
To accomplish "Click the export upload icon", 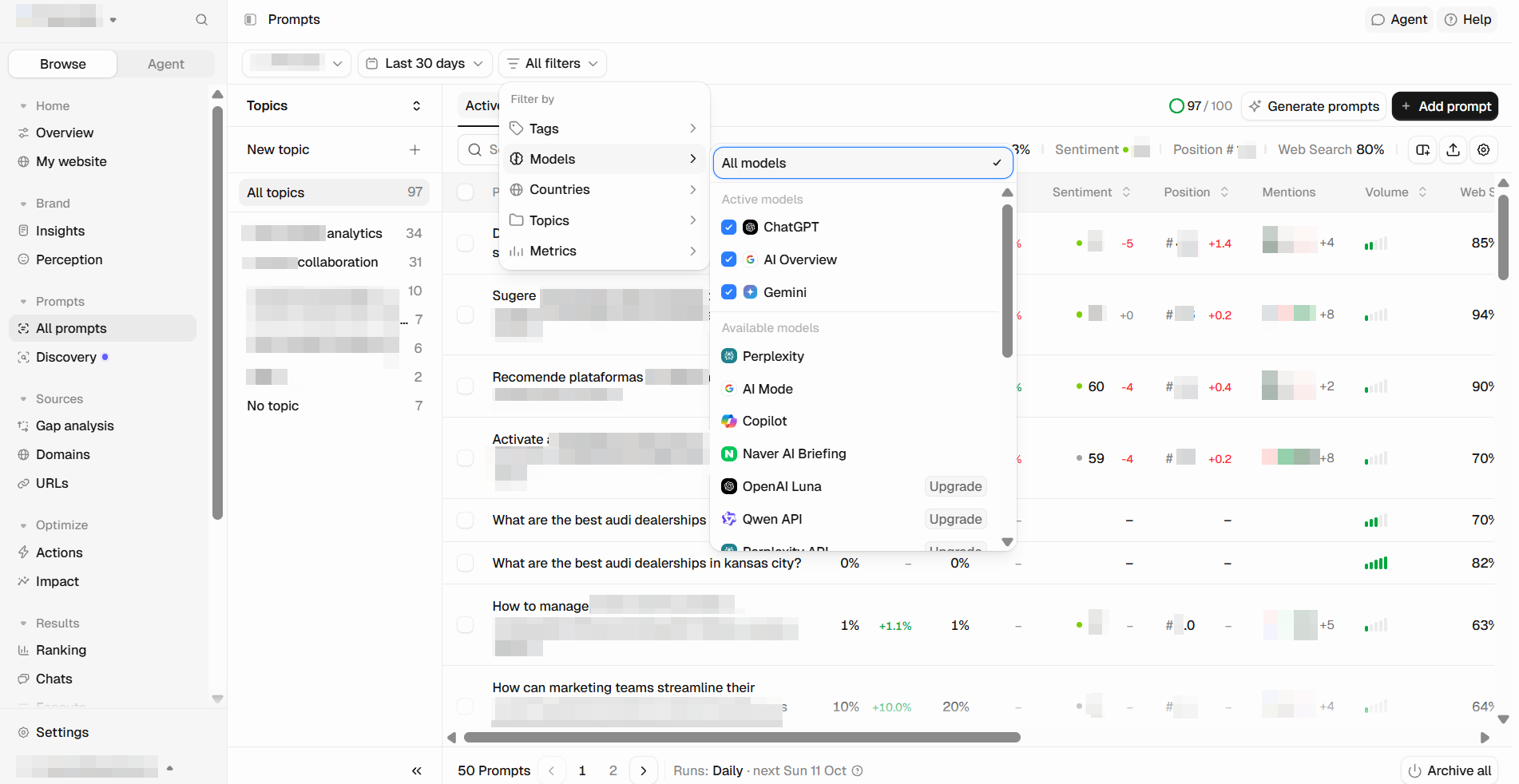I will (1453, 150).
